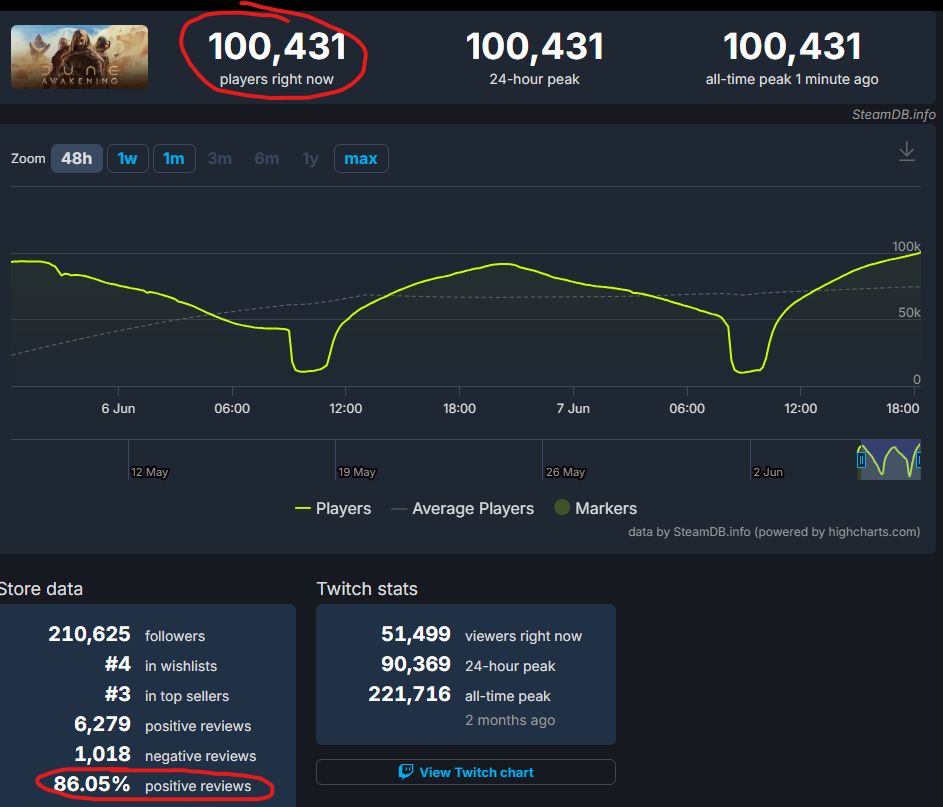
Task: Switch chart zoom to 1m
Action: (x=174, y=159)
